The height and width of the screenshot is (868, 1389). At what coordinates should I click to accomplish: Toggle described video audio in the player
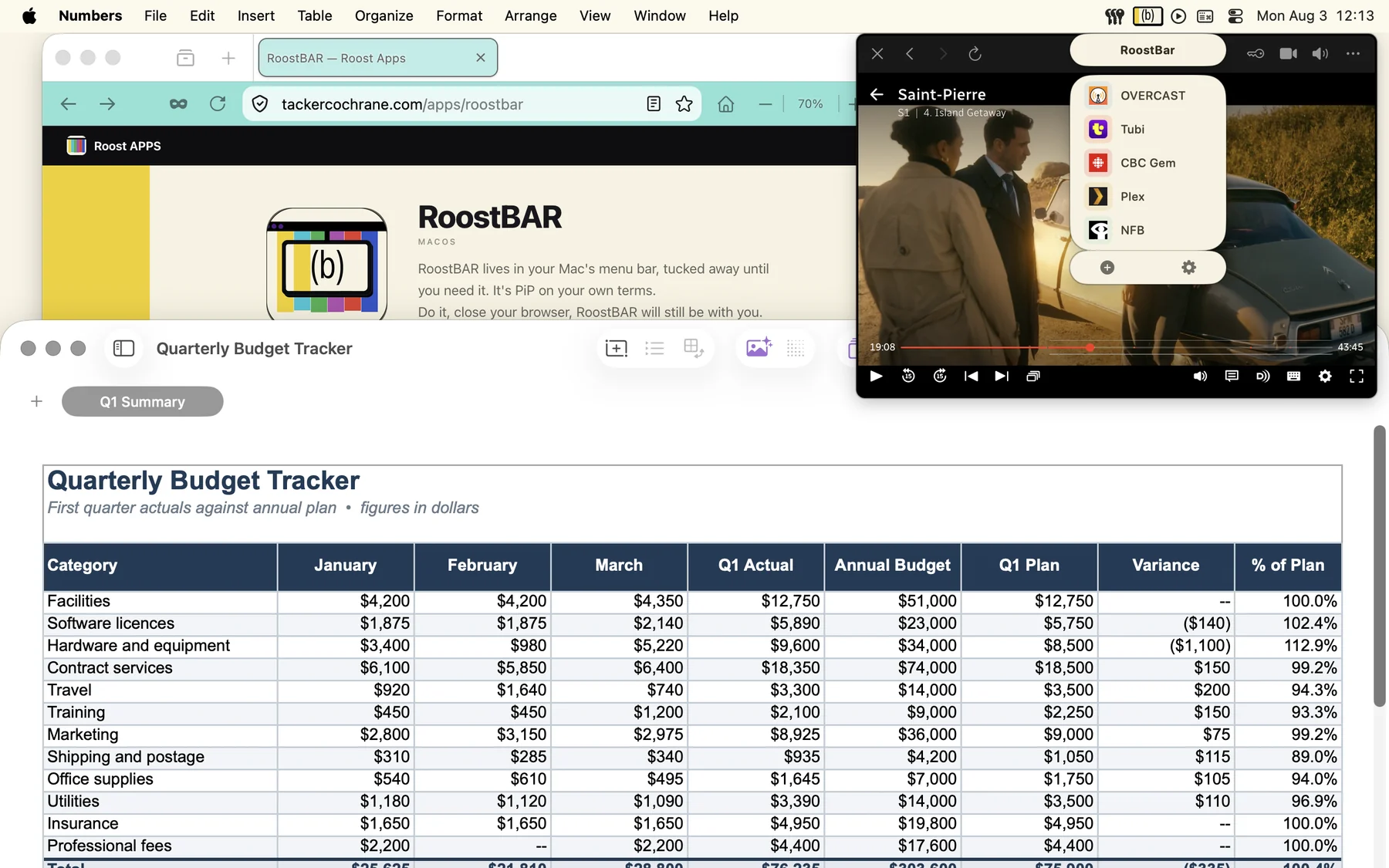tap(1262, 376)
